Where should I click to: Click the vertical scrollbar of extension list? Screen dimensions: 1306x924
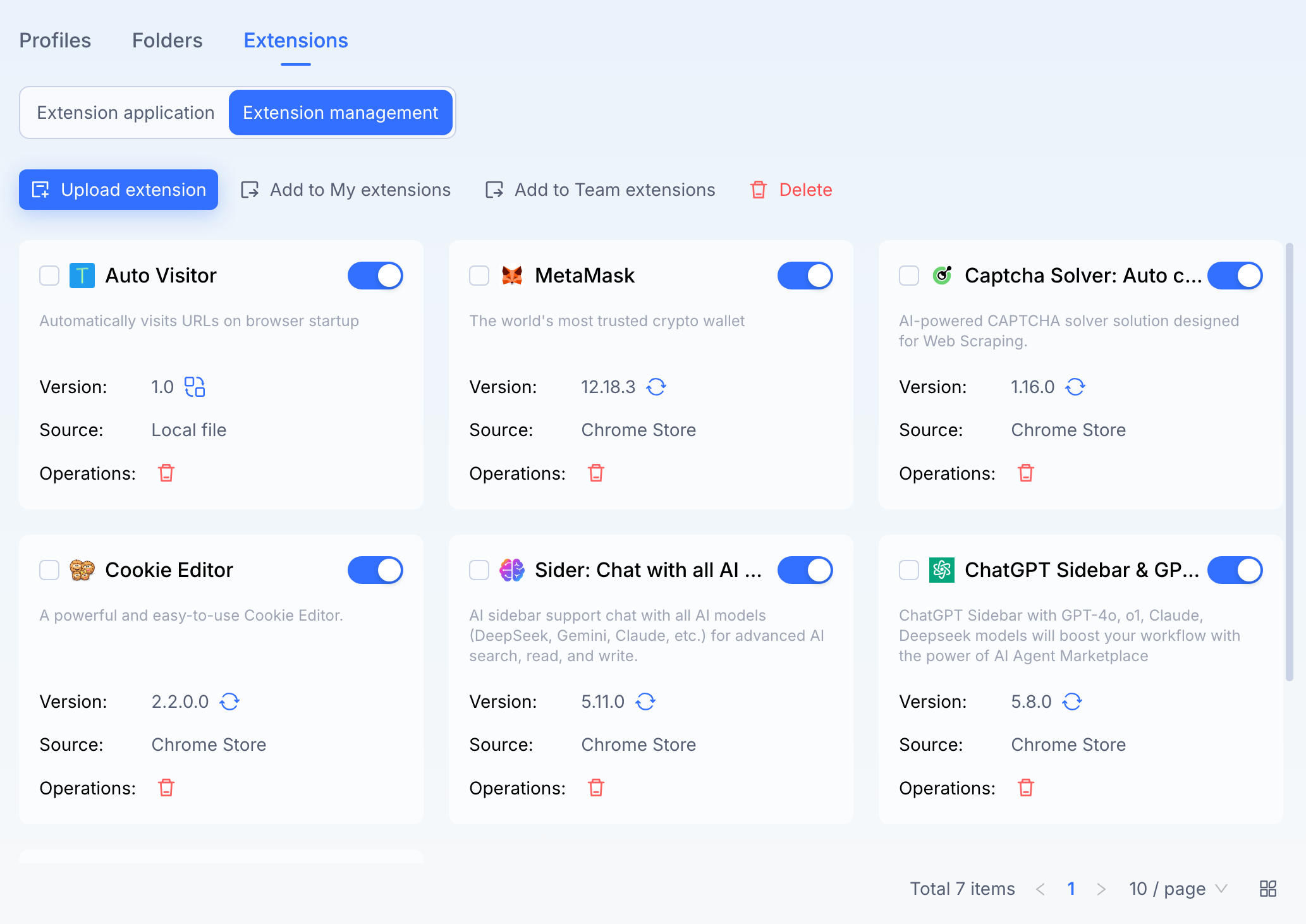click(1290, 461)
